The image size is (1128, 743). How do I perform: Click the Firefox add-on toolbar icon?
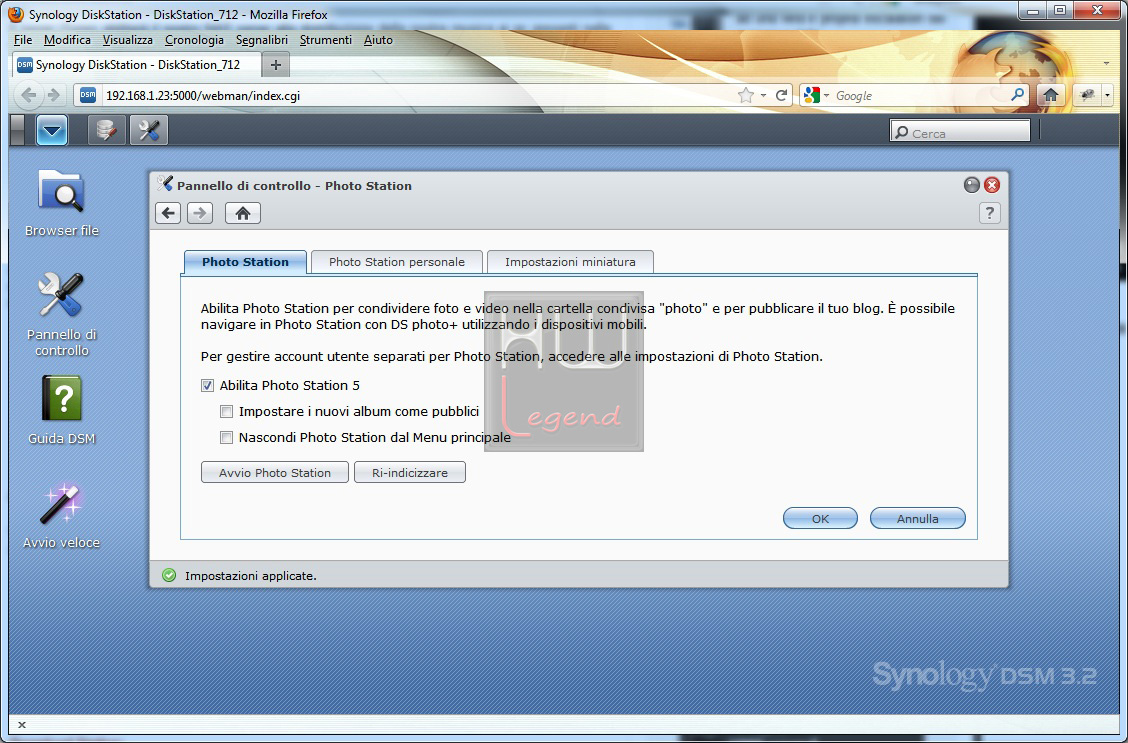(1087, 95)
